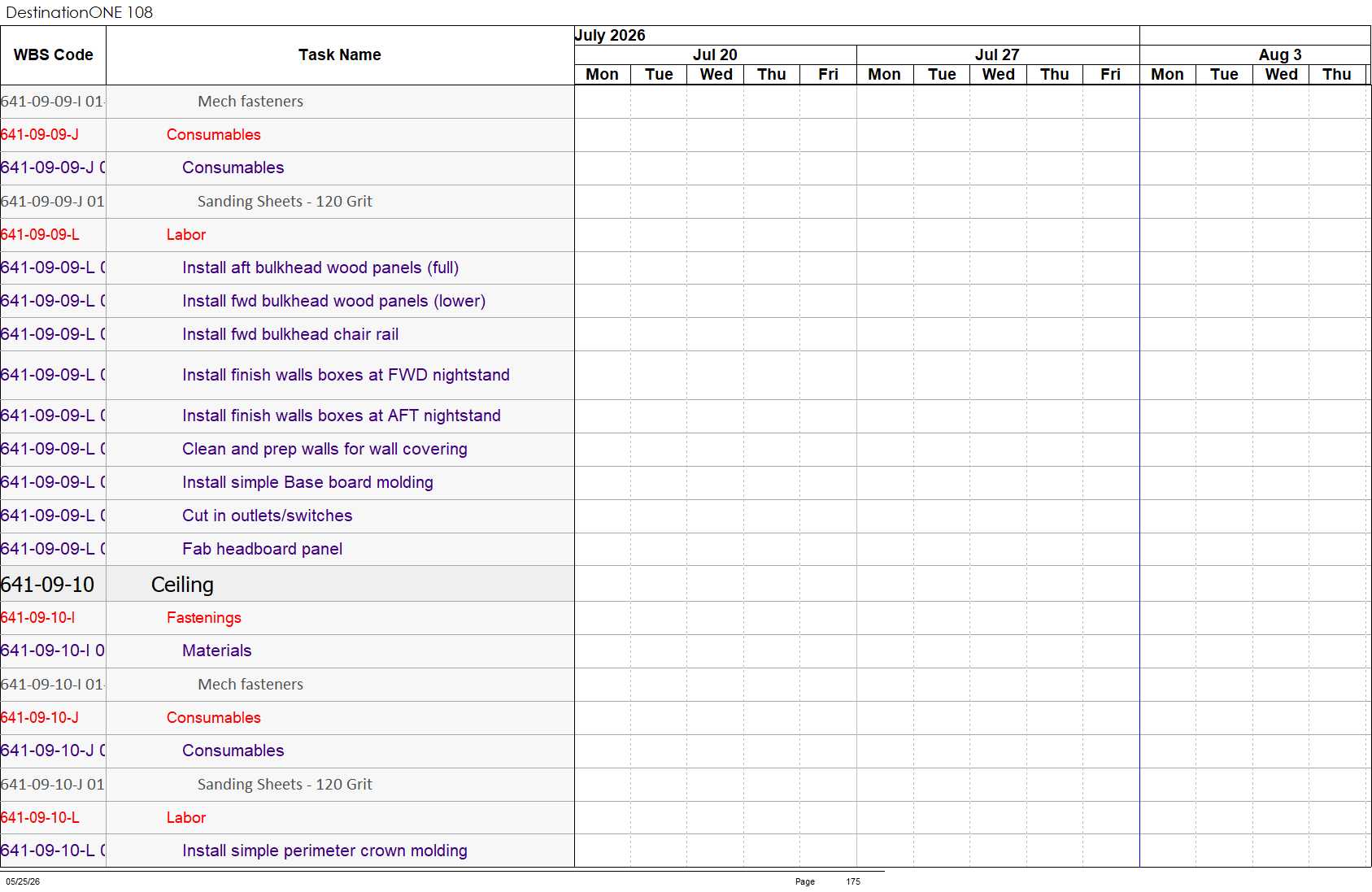Click the Aug 3 week header

1280,54
